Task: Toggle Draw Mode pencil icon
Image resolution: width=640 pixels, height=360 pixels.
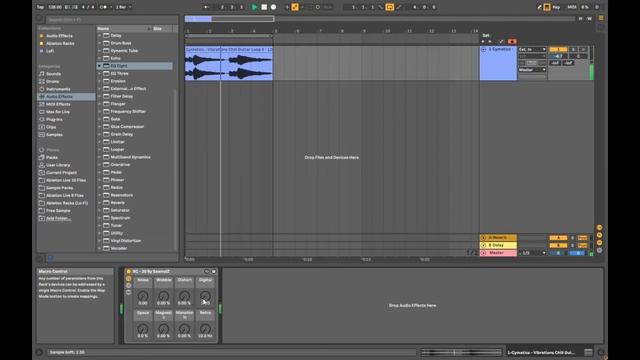Action: point(539,7)
